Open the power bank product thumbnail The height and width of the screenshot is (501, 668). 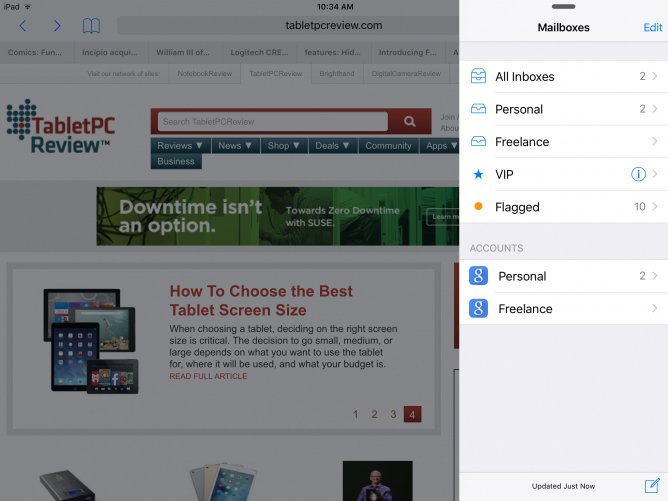67,485
